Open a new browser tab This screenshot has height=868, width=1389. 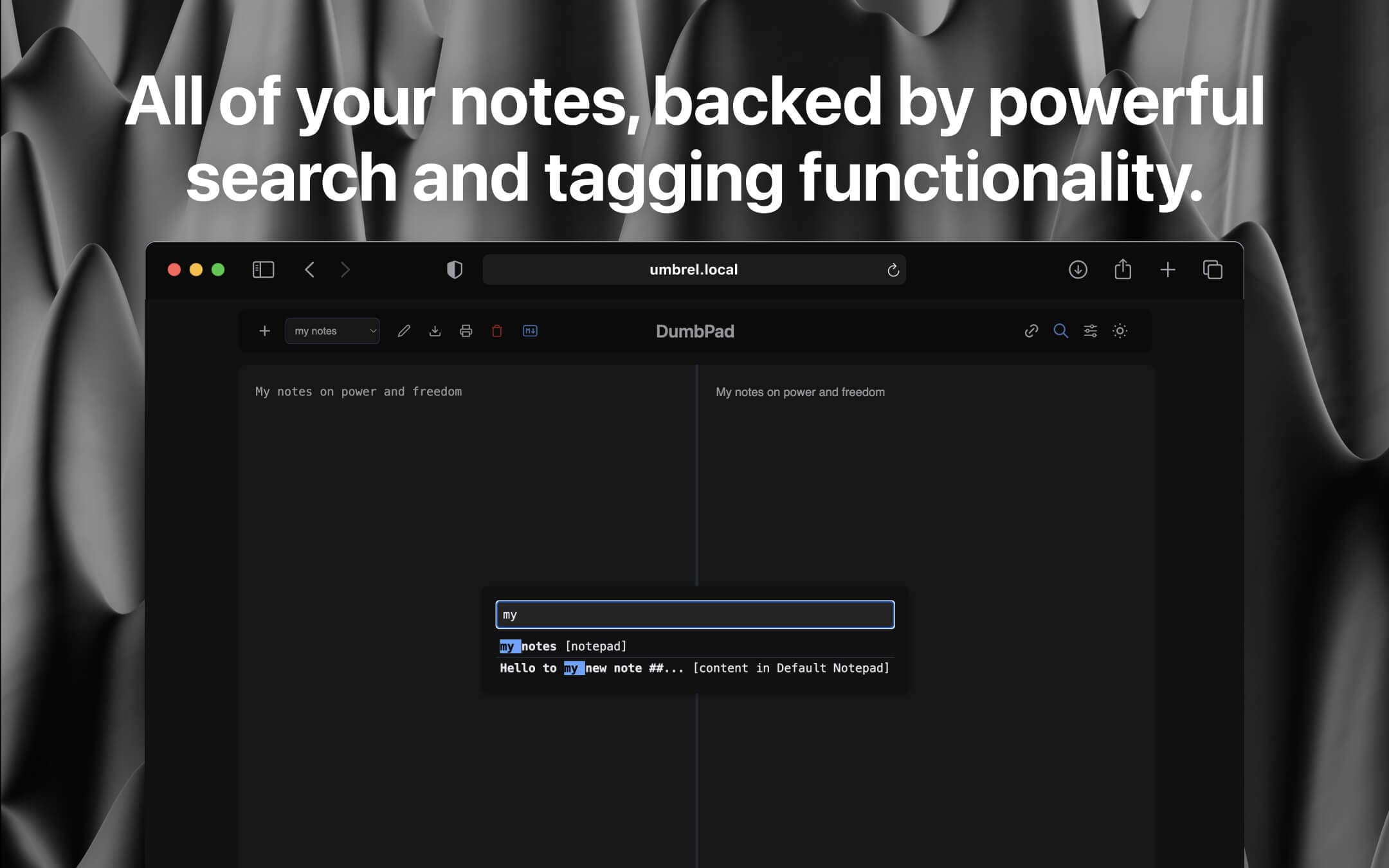(1168, 269)
